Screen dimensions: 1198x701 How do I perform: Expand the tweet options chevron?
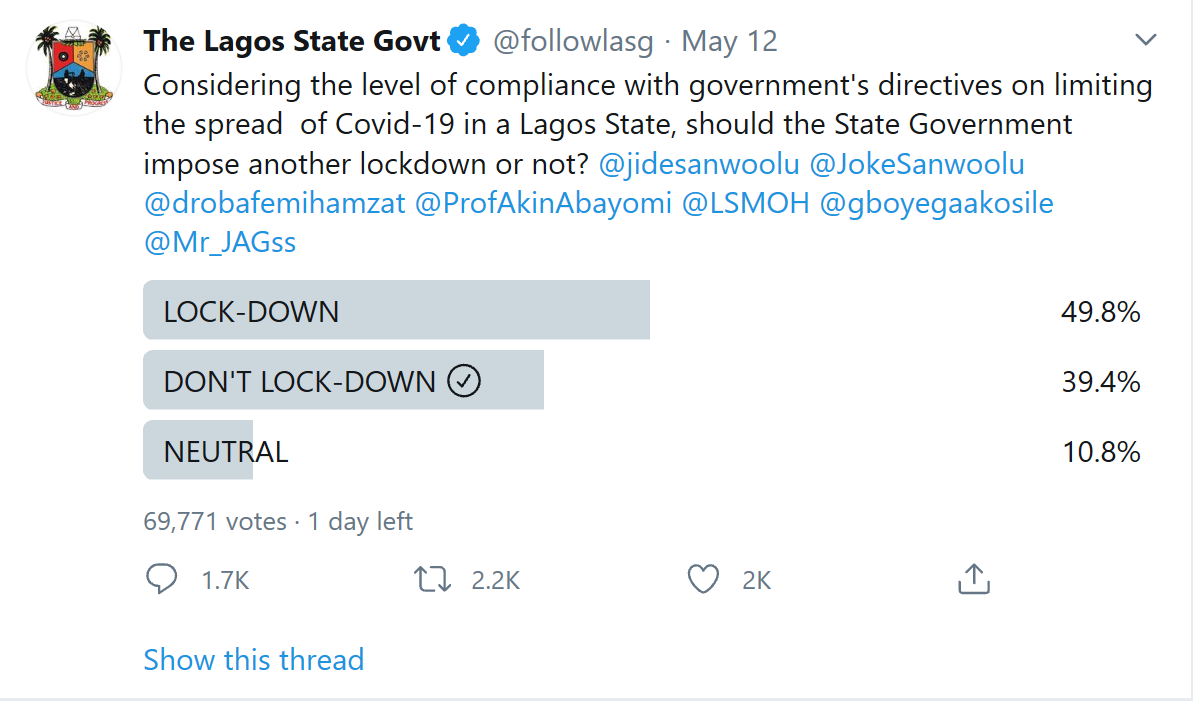pyautogui.click(x=1146, y=41)
